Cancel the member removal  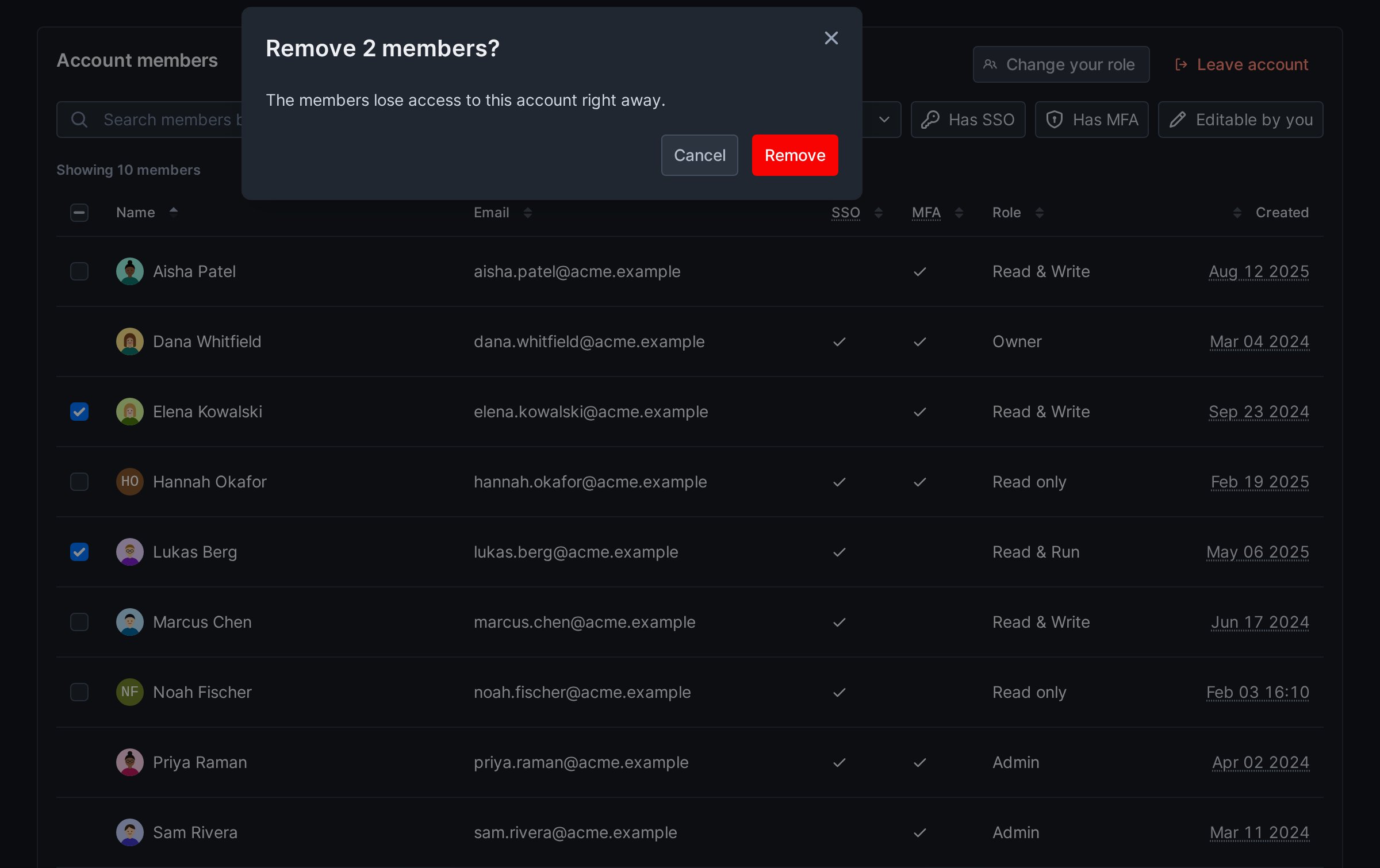(699, 155)
